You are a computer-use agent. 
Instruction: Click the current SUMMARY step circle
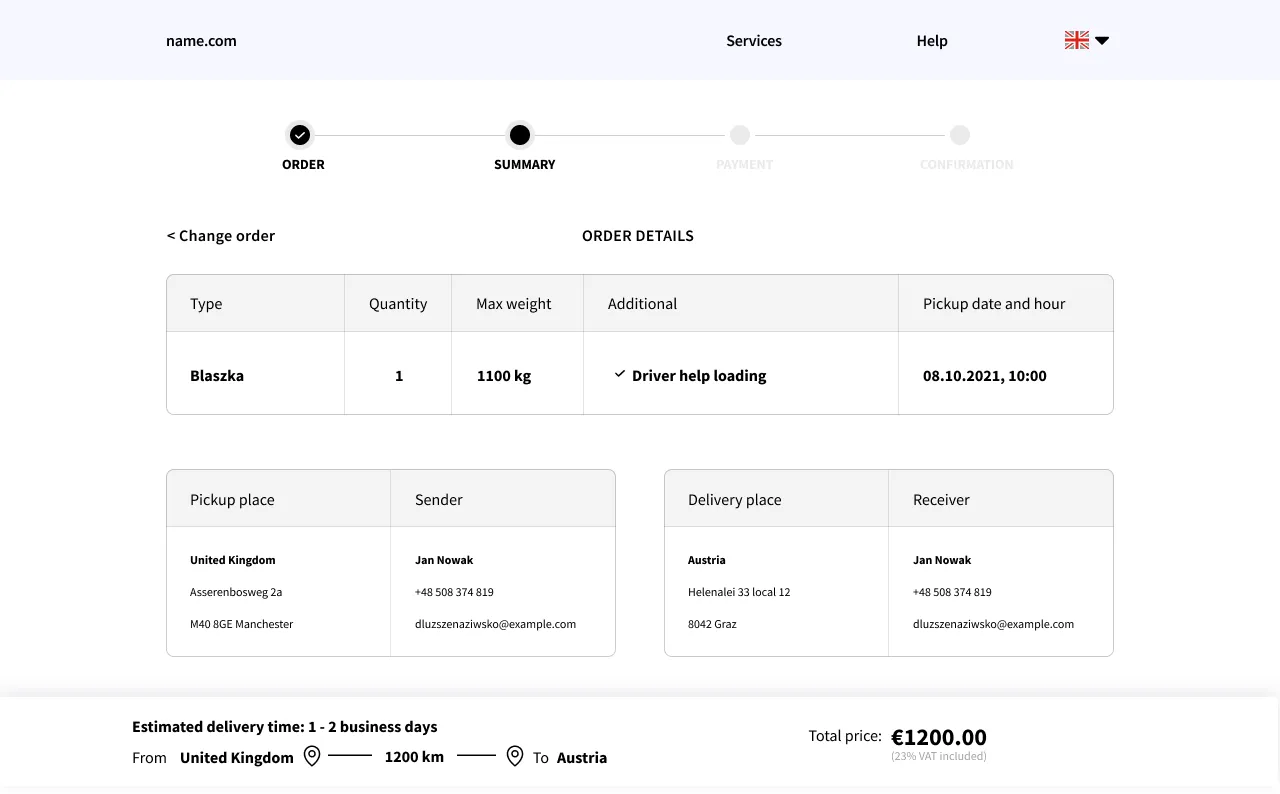(520, 135)
